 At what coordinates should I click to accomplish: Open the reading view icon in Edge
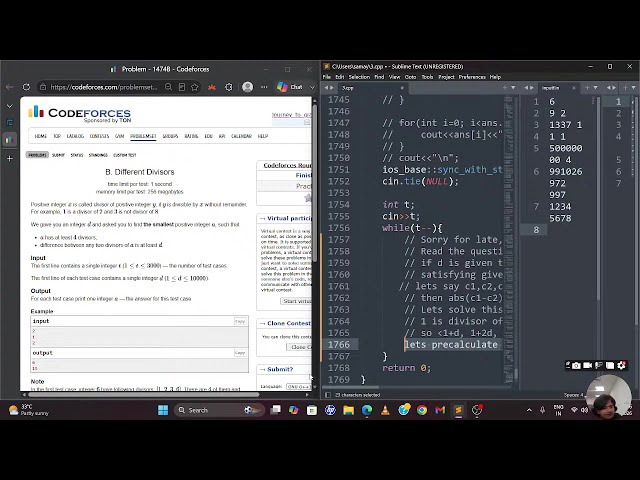[x=182, y=87]
